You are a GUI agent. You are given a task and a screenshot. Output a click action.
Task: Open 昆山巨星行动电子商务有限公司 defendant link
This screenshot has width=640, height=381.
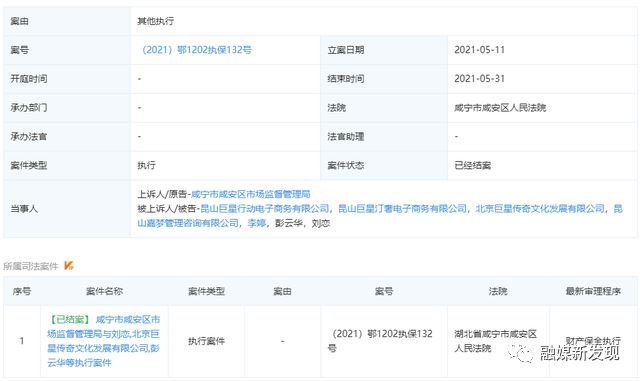(264, 209)
